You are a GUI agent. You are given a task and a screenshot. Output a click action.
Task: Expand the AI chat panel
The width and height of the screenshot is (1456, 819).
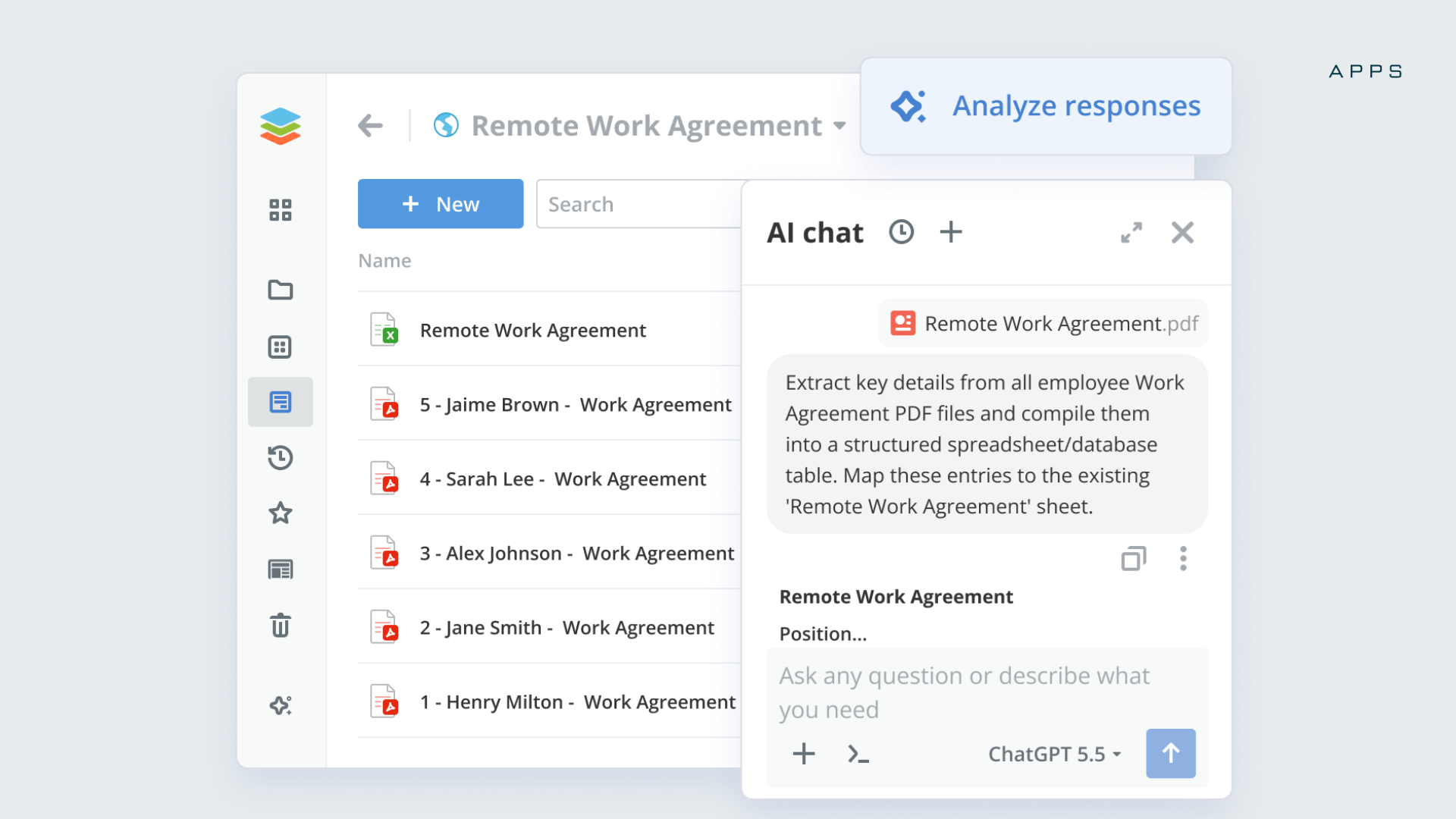click(x=1131, y=233)
